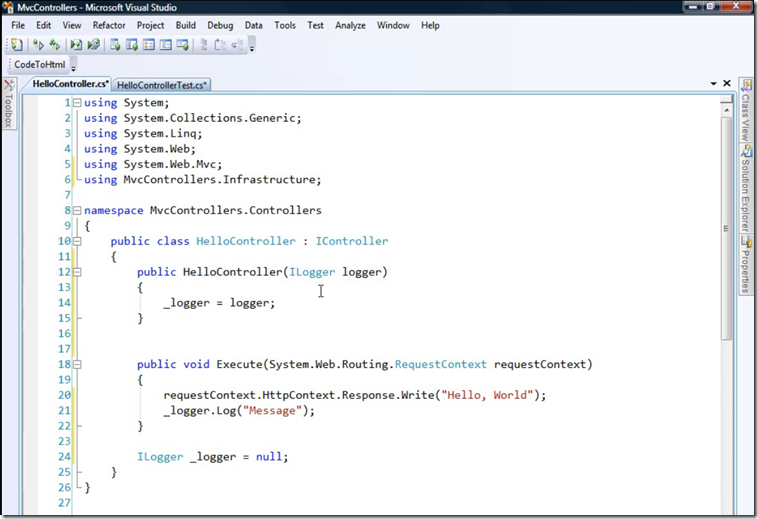Open the View menu

[72, 25]
